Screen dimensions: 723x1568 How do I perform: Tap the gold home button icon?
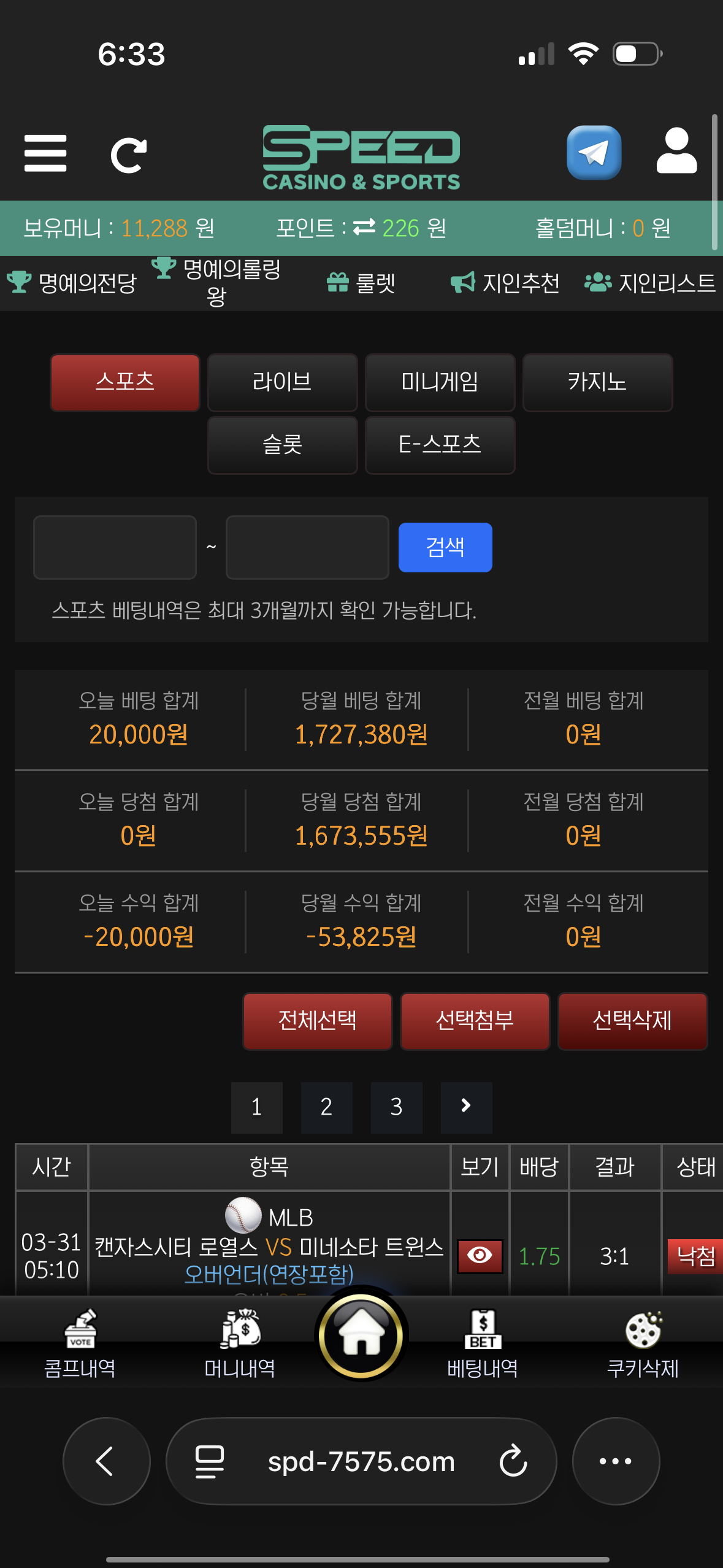pos(361,1334)
